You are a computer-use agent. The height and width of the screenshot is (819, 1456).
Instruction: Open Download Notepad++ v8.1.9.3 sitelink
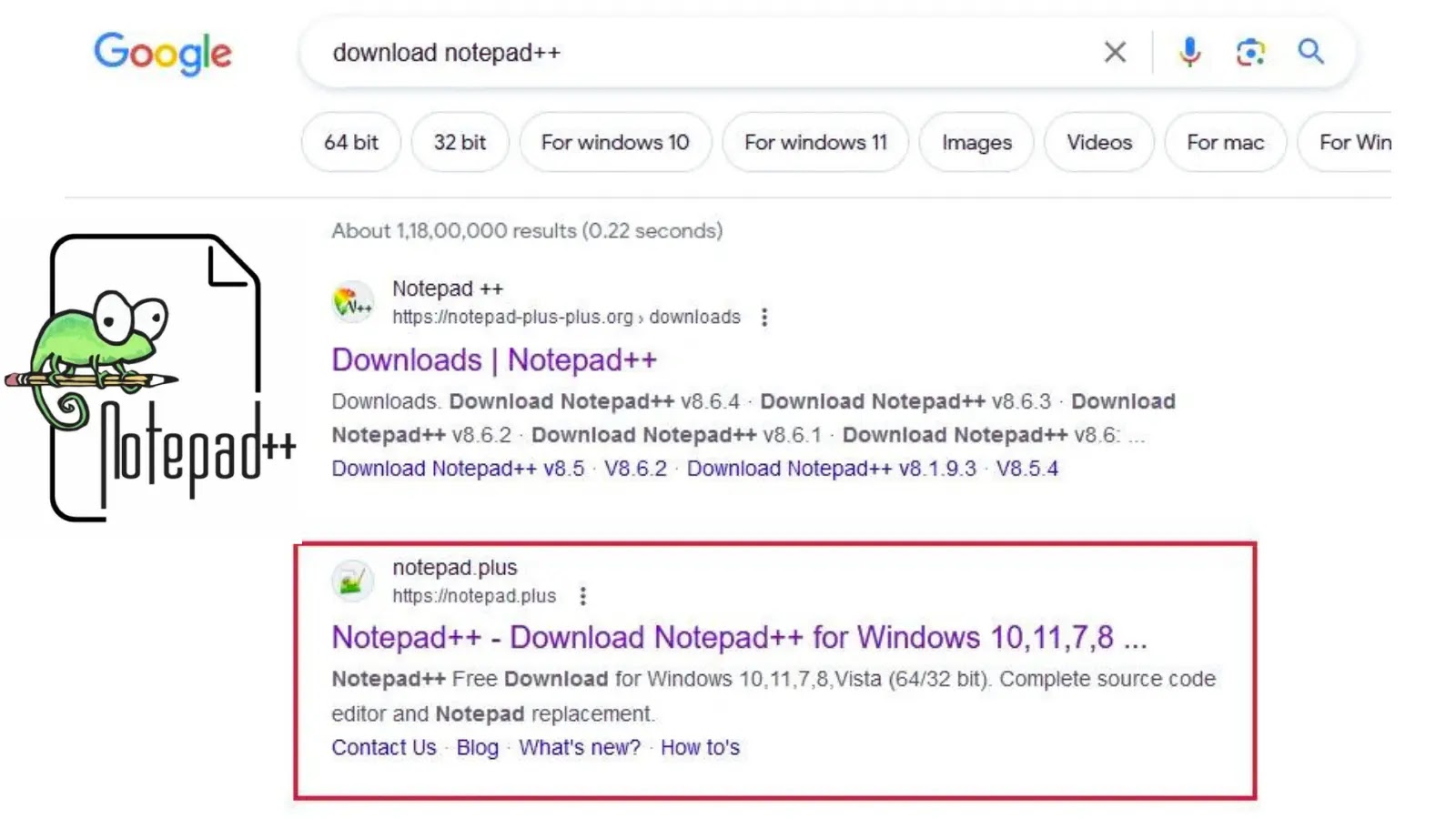(831, 469)
